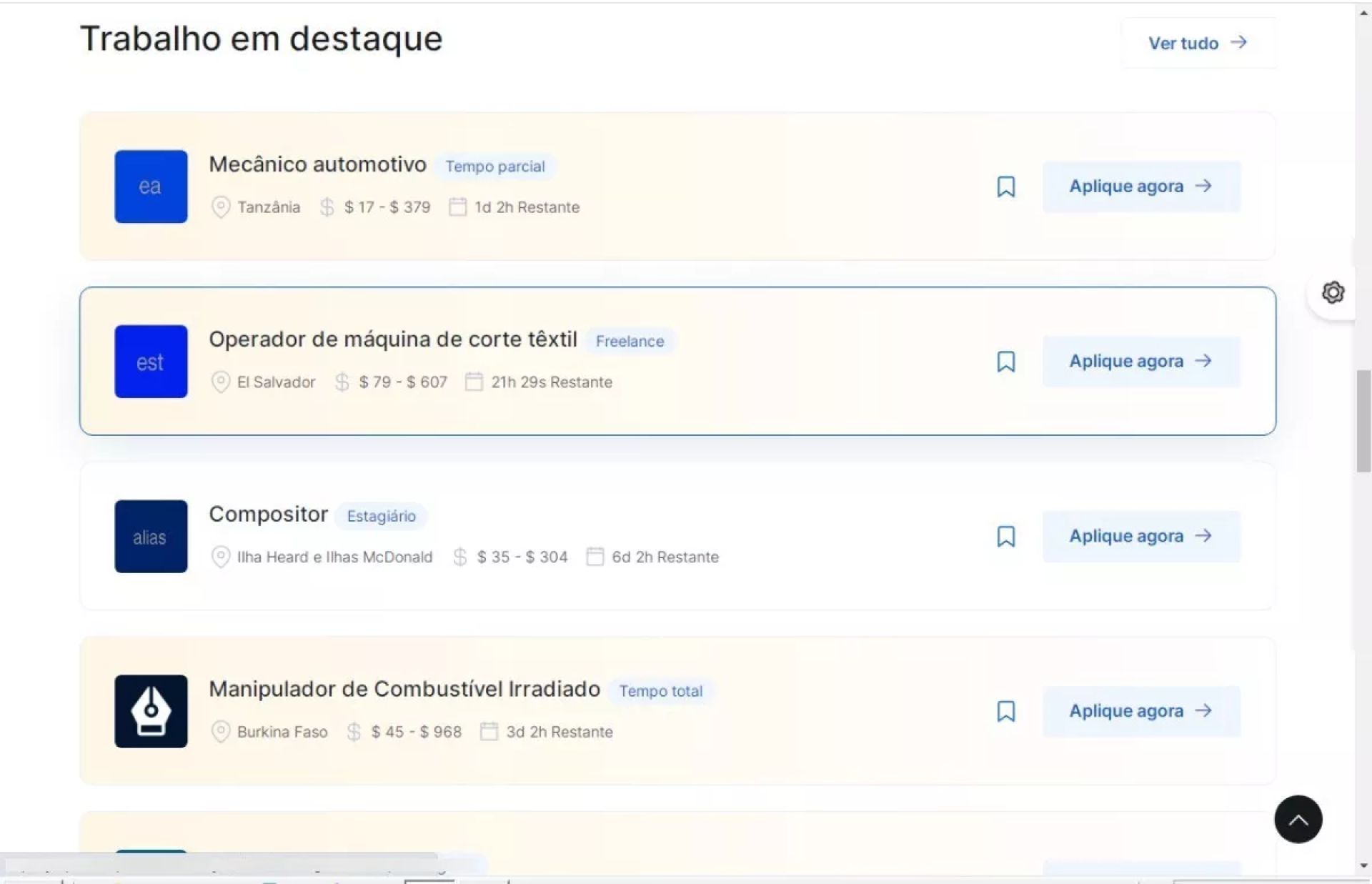
Task: Open the settings gear side panel
Action: pos(1332,292)
